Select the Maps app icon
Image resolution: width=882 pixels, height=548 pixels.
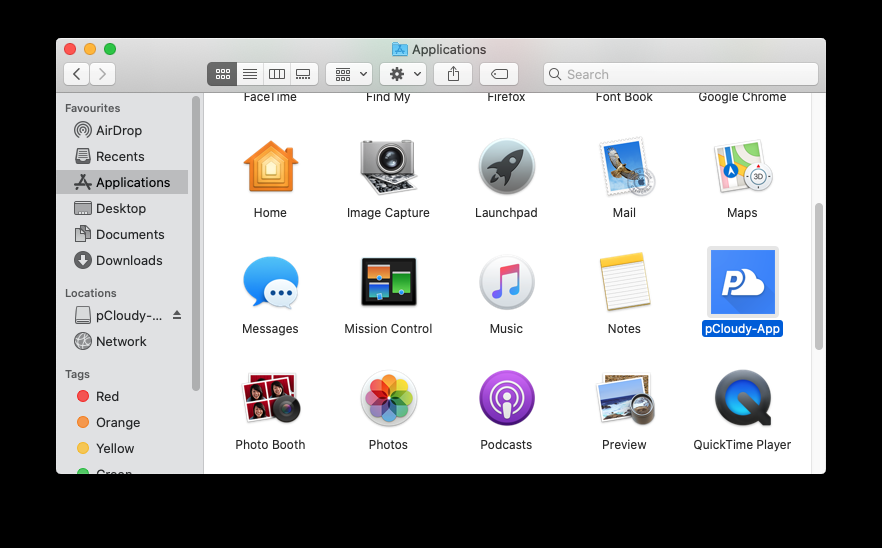(x=742, y=167)
